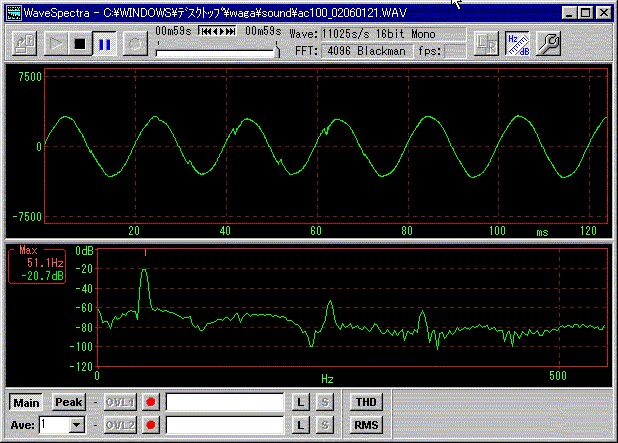Jump to start with skip-back arrow
The width and height of the screenshot is (618, 443).
point(205,31)
